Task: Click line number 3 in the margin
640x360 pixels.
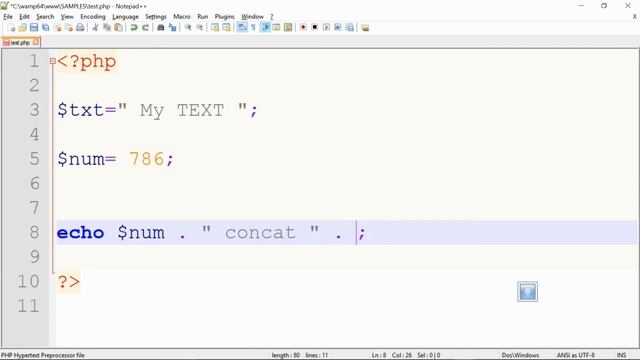Action: [34, 110]
